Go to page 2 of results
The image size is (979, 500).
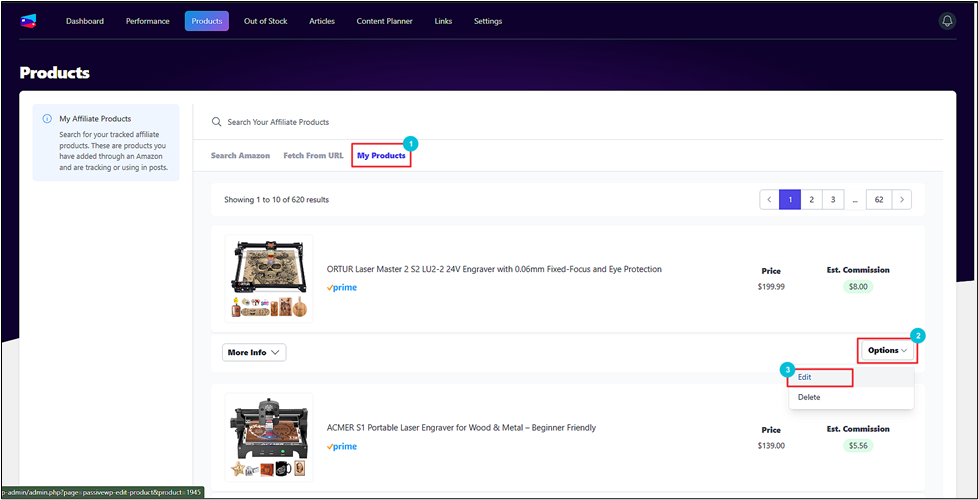pos(812,199)
